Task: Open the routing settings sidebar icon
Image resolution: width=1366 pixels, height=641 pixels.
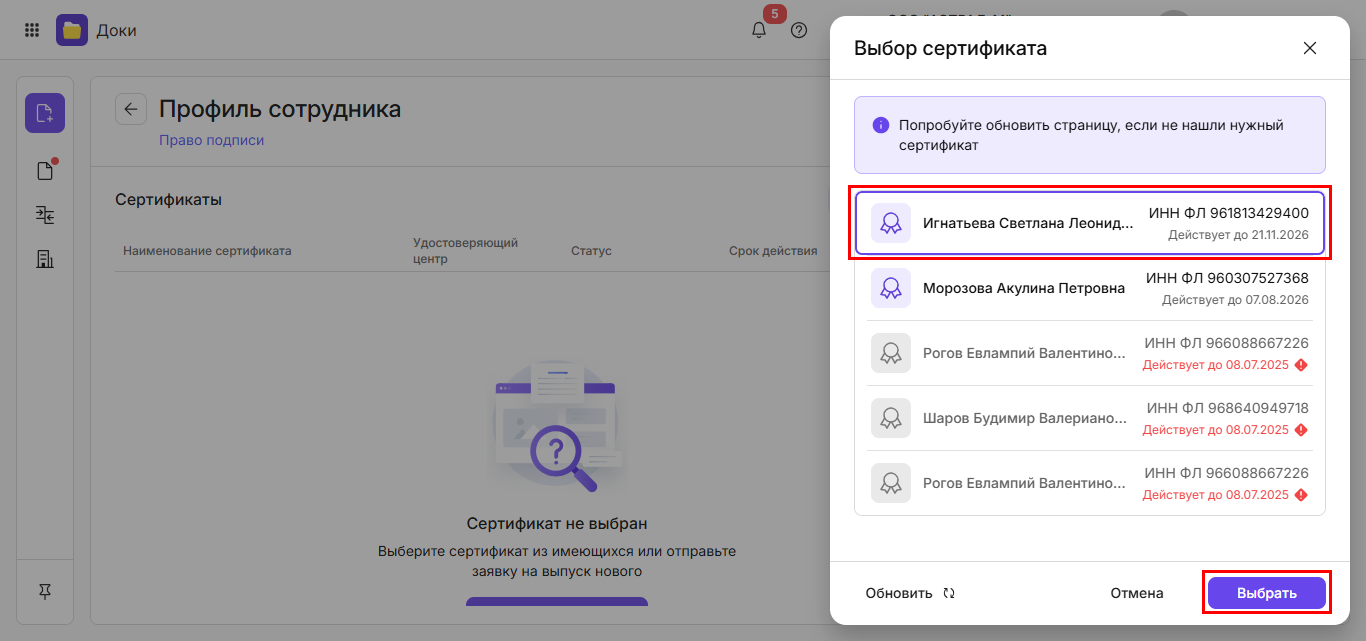Action: tap(45, 215)
